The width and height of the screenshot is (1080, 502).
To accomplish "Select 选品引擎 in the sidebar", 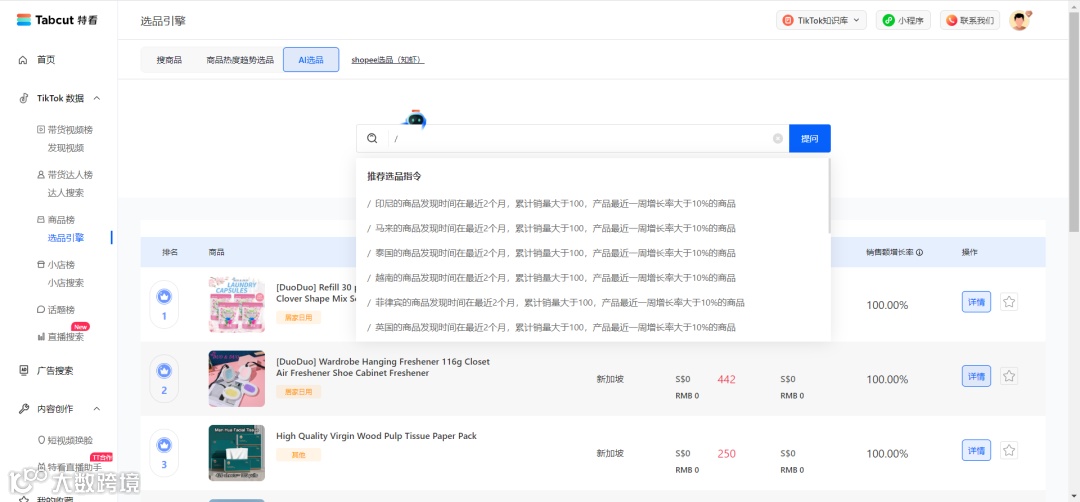I will pos(65,238).
